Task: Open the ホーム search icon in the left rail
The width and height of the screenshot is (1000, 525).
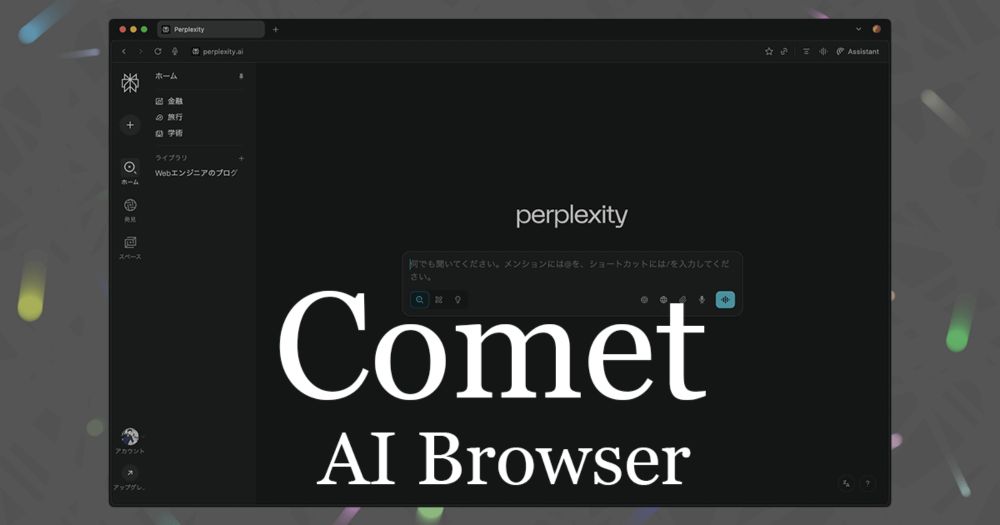Action: point(130,168)
